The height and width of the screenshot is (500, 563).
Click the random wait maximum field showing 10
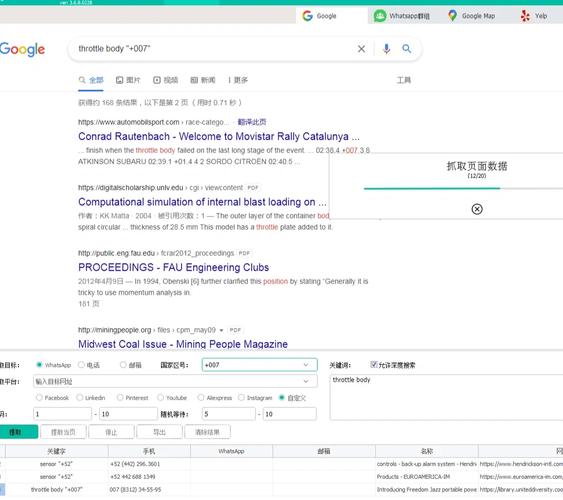coord(290,414)
